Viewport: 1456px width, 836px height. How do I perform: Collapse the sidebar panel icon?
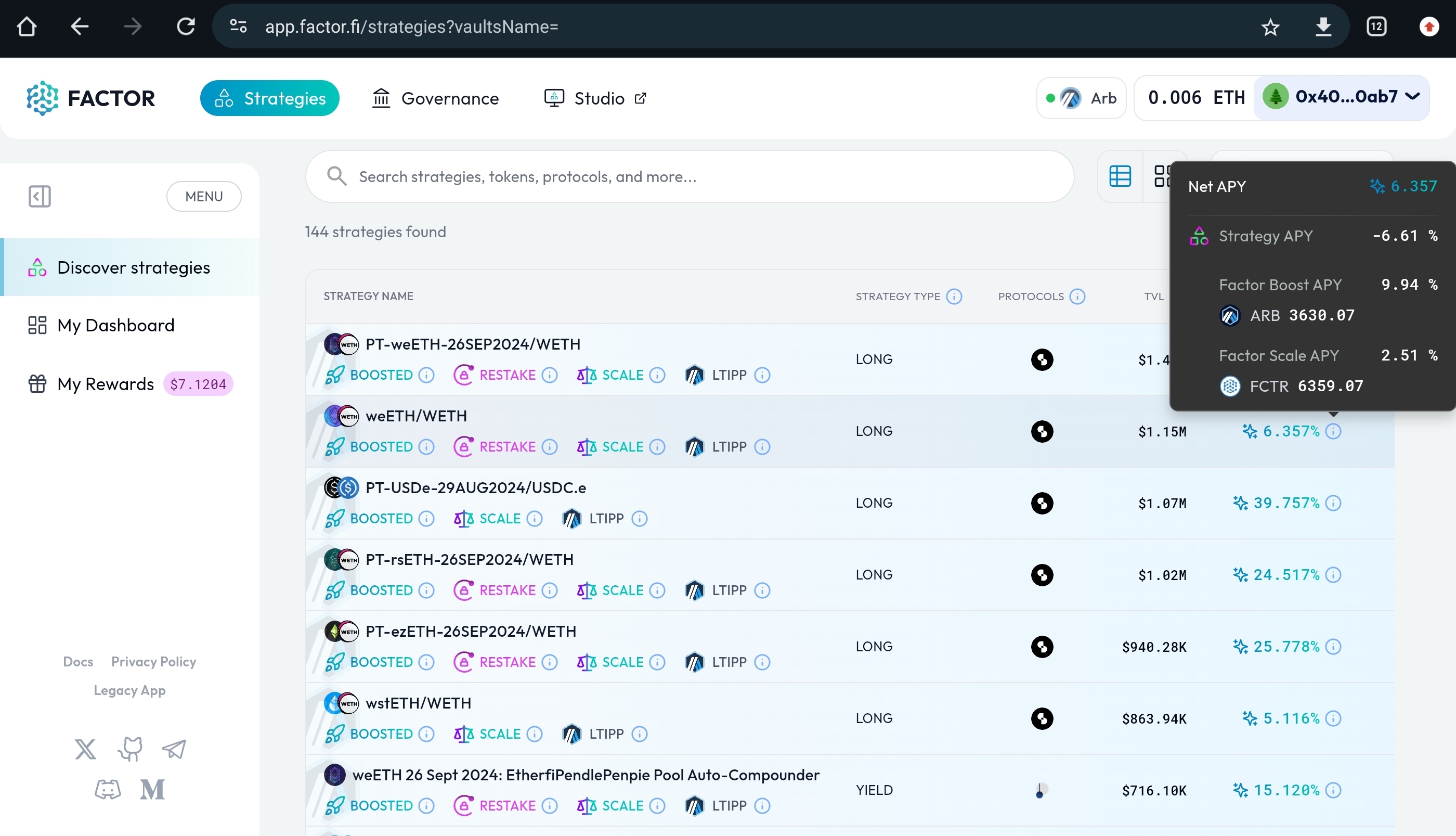point(40,196)
